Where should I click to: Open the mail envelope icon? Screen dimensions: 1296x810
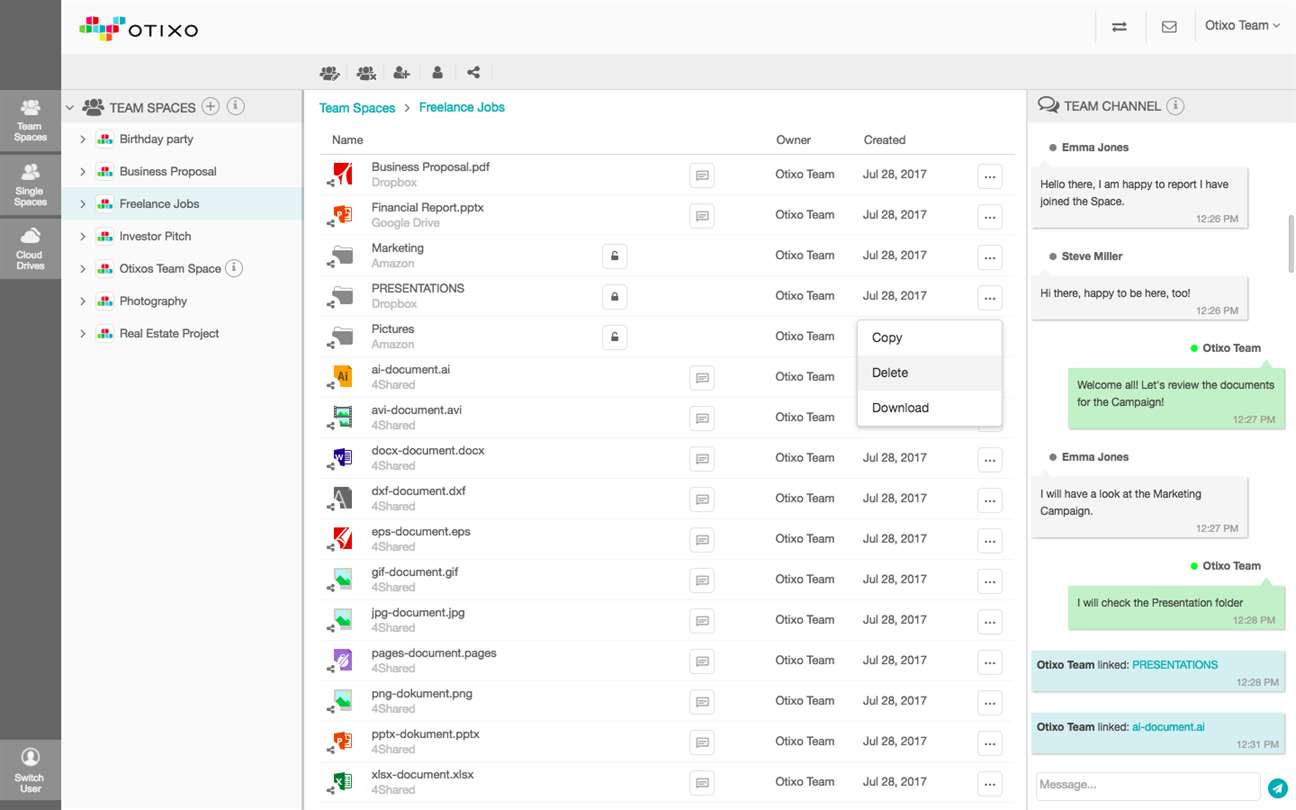1169,27
